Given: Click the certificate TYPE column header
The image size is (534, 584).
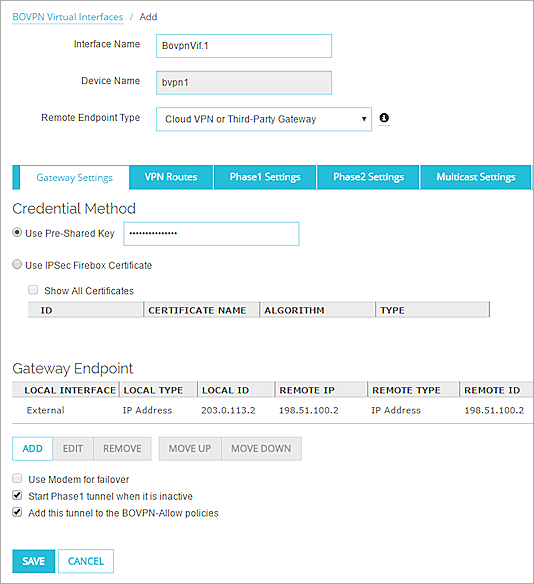Looking at the screenshot, I should (x=433, y=310).
